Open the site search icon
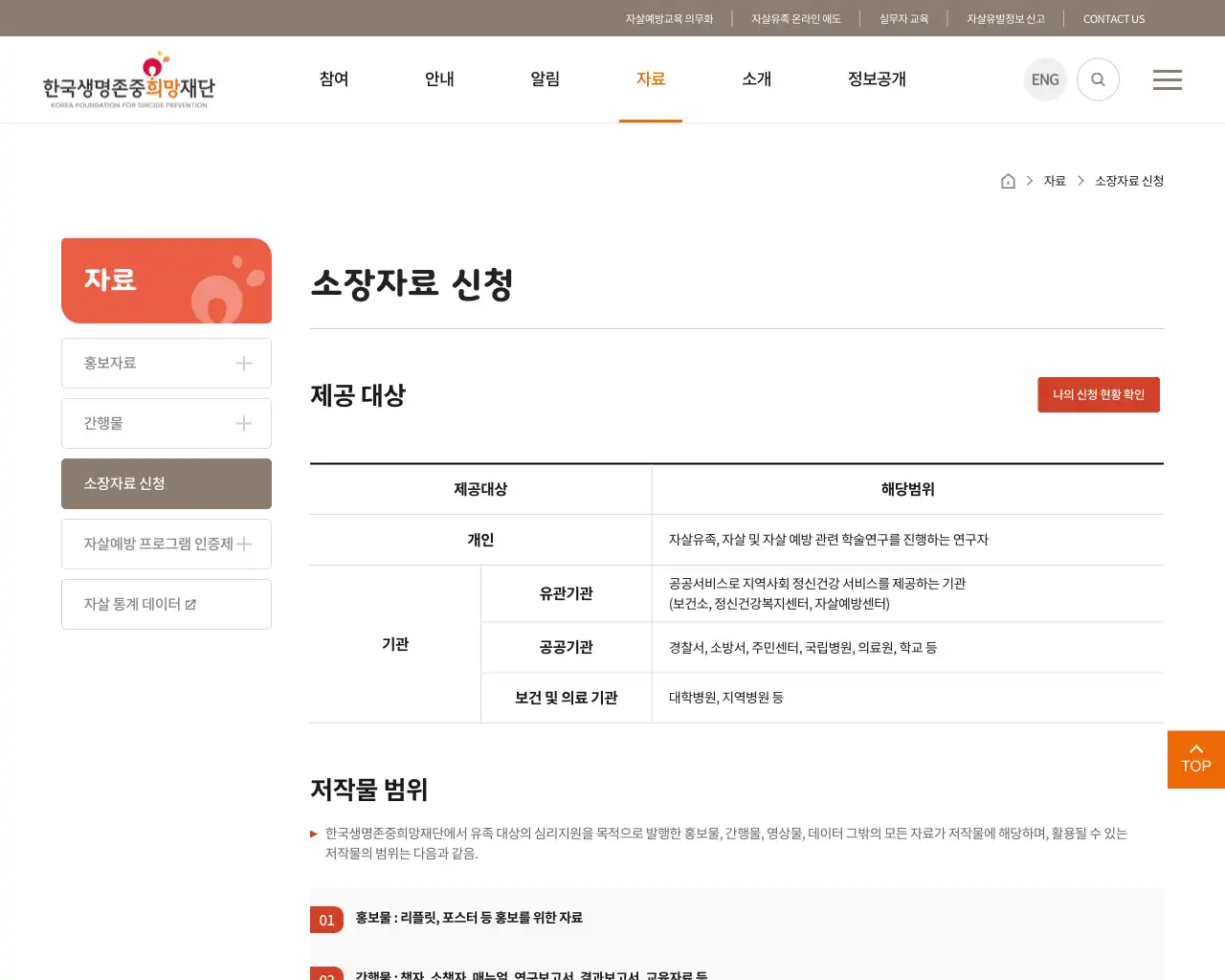1225x980 pixels. point(1098,79)
